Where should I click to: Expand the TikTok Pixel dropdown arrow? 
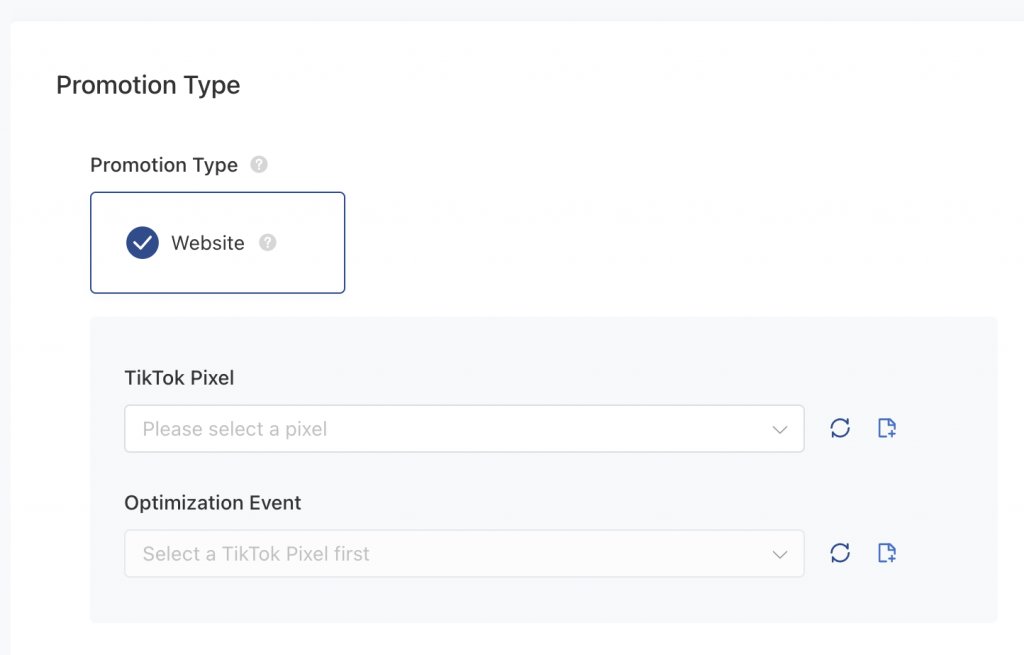click(780, 429)
